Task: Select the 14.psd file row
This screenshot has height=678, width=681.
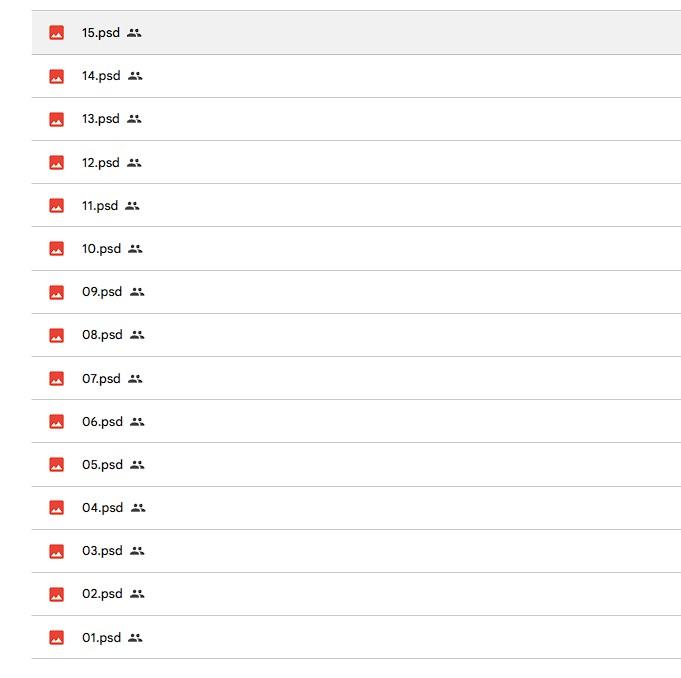Action: click(x=400, y=76)
